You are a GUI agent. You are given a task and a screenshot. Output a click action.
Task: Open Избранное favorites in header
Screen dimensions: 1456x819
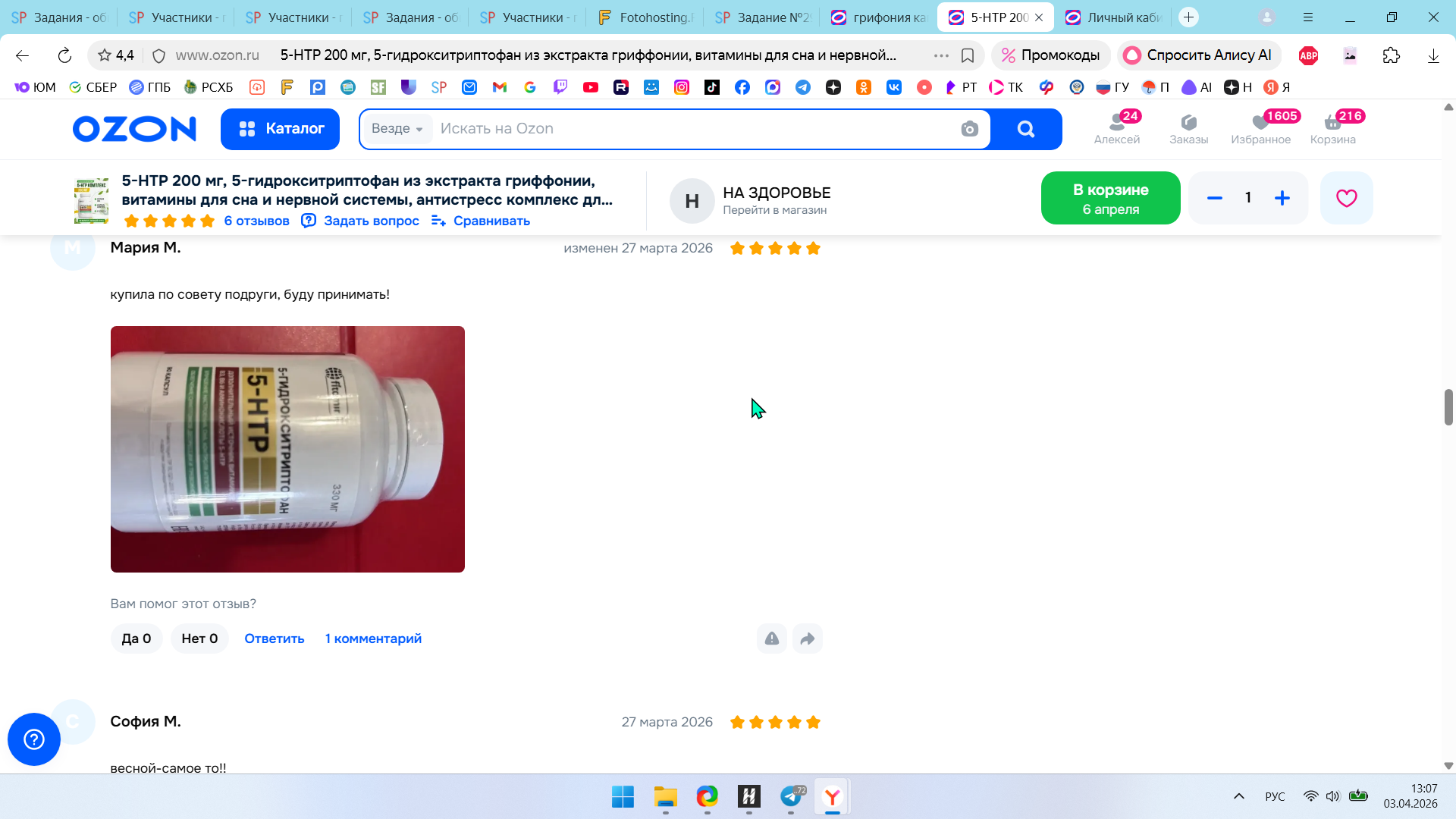point(1260,128)
